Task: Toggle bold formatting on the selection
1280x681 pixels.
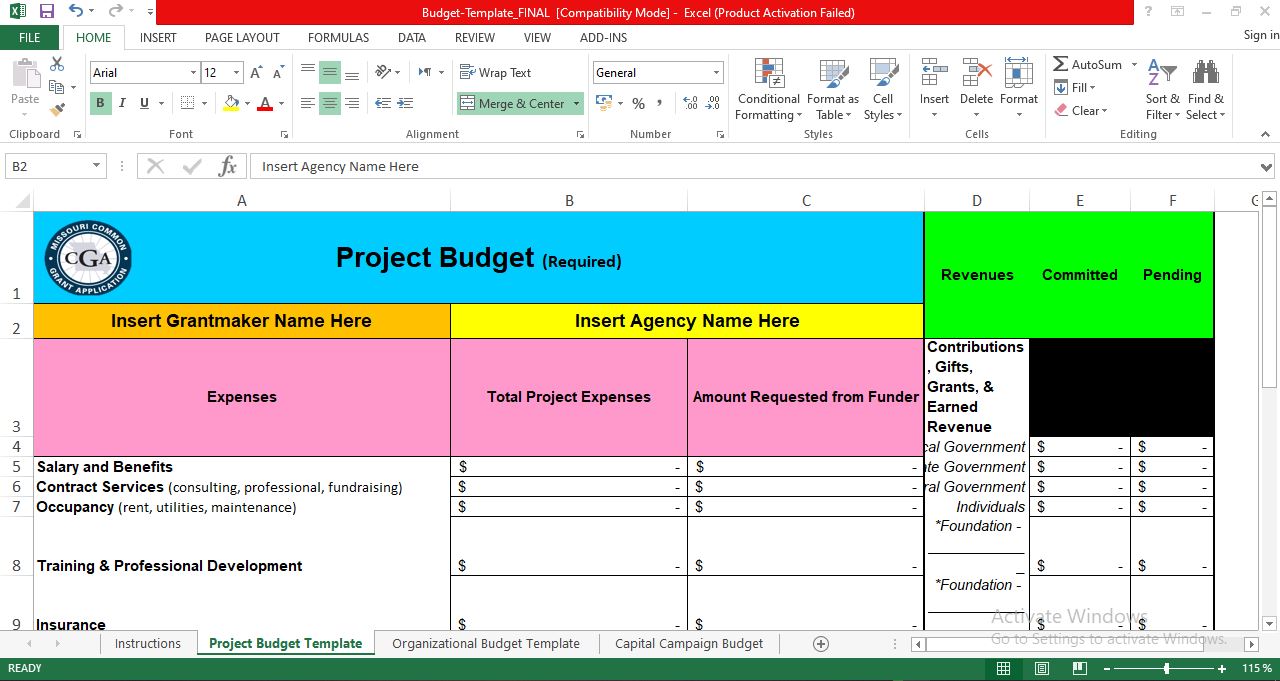Action: coord(100,103)
